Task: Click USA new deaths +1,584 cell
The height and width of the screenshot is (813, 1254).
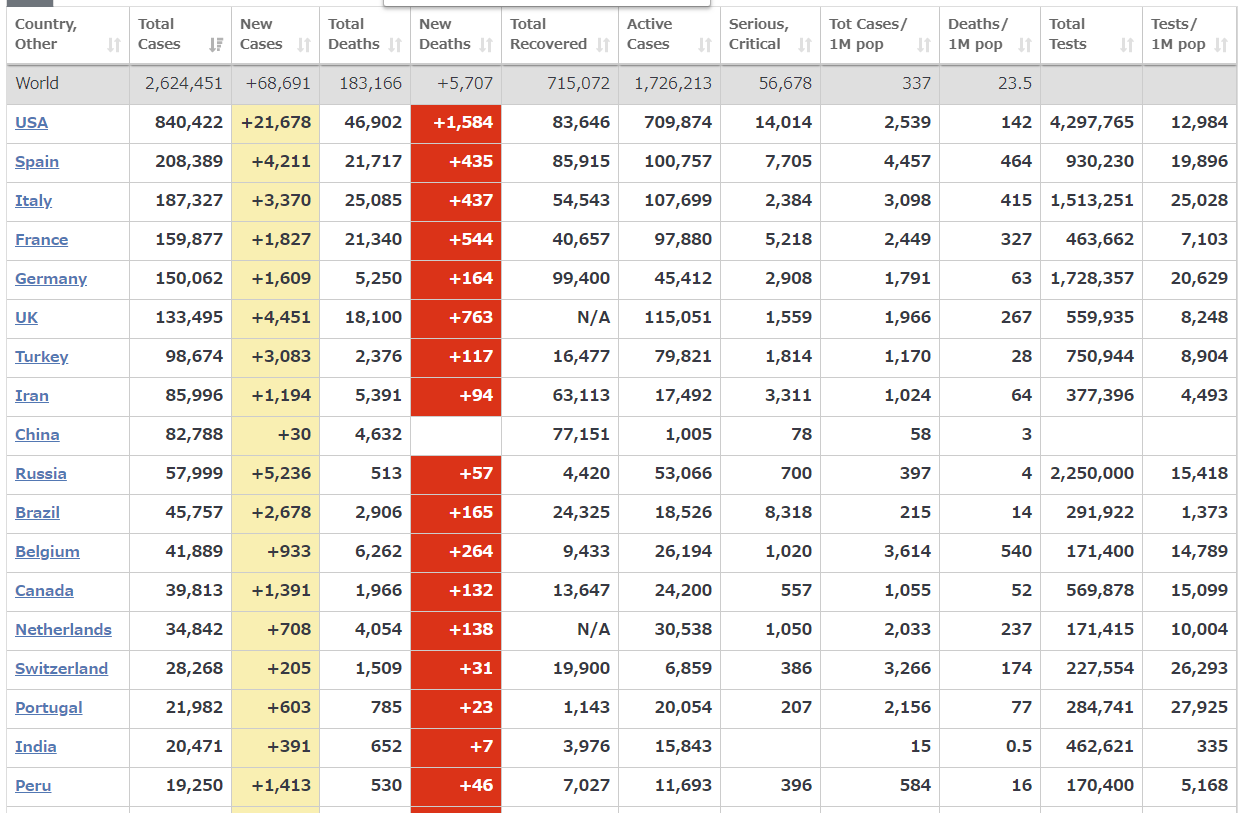Action: [456, 122]
